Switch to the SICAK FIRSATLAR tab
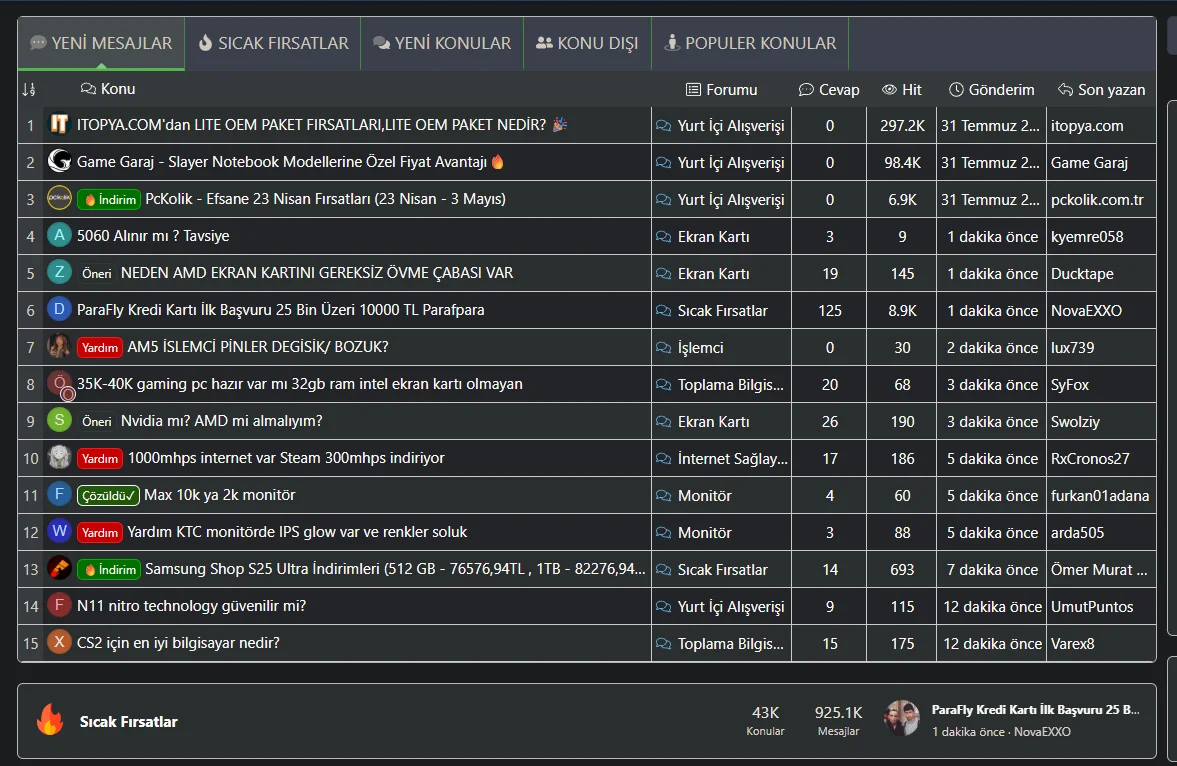Image resolution: width=1177 pixels, height=766 pixels. coord(273,44)
